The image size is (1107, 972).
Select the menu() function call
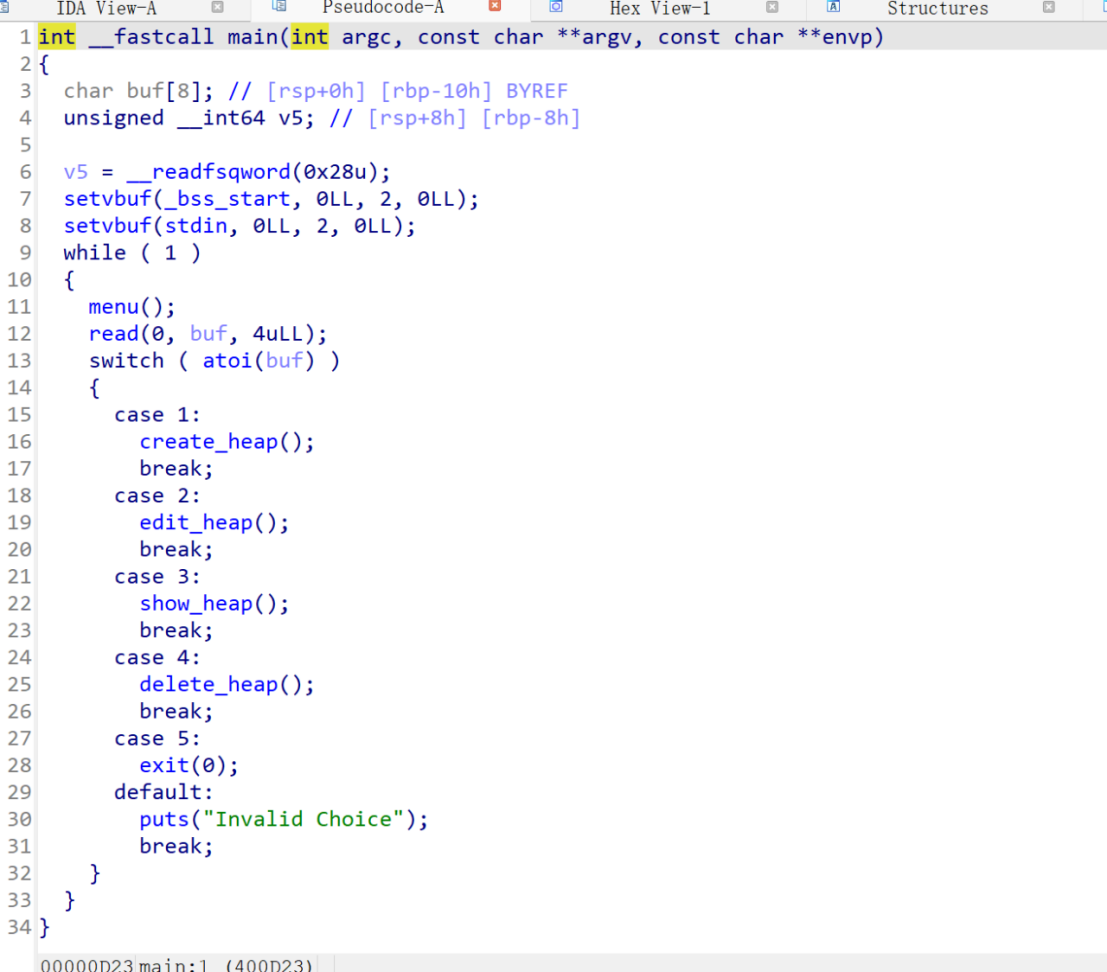(119, 307)
